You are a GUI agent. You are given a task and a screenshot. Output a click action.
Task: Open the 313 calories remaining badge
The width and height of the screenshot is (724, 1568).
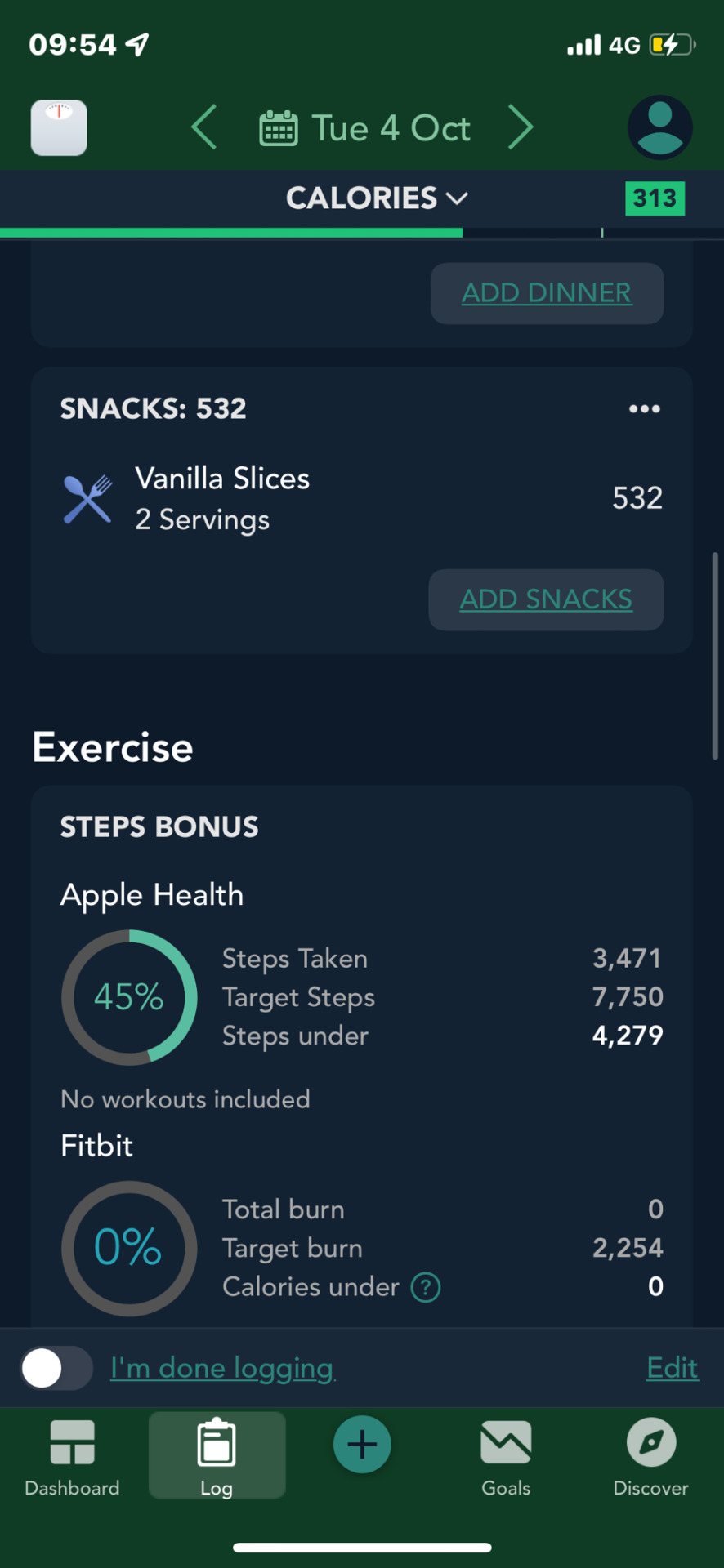(x=655, y=198)
